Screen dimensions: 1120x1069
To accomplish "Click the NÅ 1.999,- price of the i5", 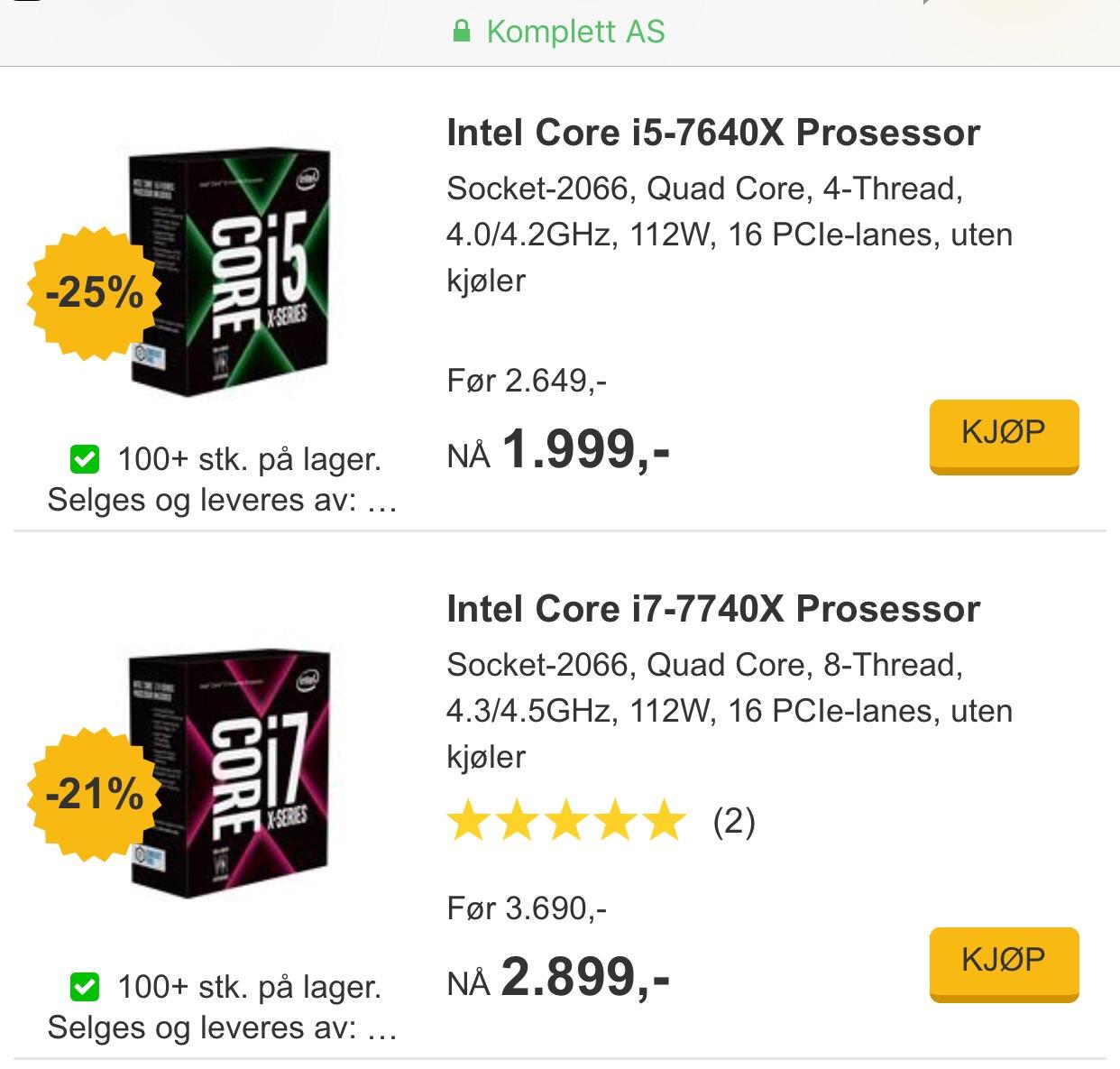I will (x=561, y=450).
